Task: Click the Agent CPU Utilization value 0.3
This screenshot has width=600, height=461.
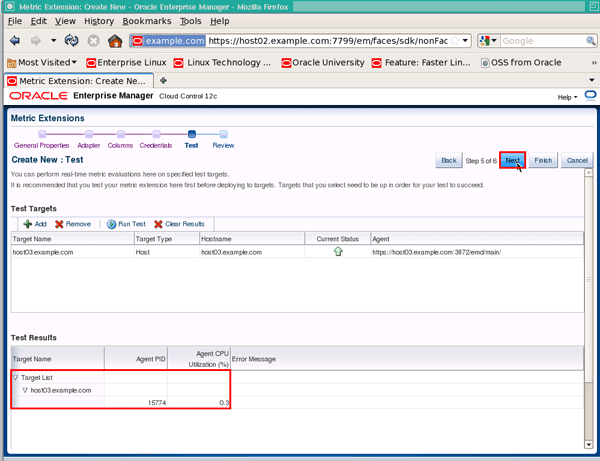Action: (224, 403)
